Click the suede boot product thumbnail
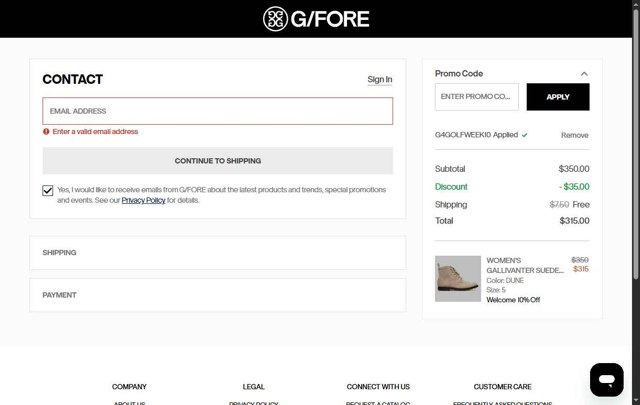This screenshot has height=405, width=640. 458,279
